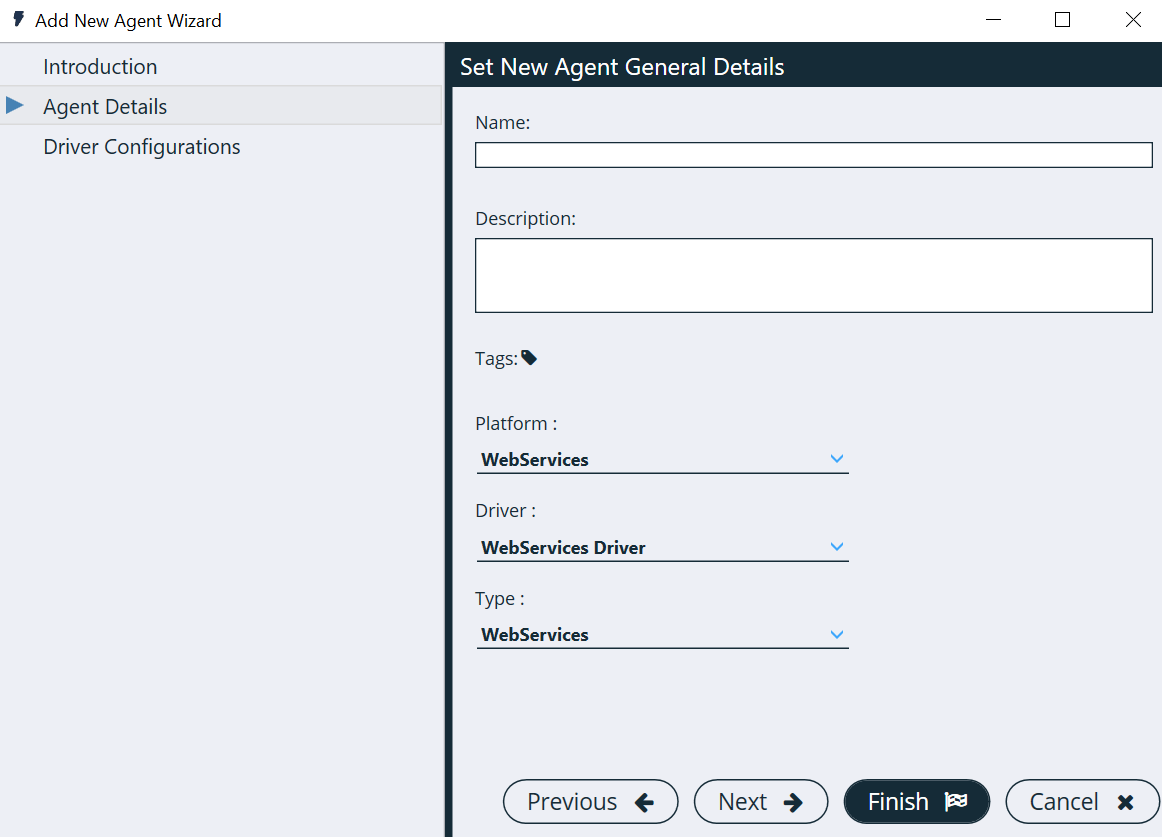Maximize the wizard window
The image size is (1162, 837).
click(1062, 20)
